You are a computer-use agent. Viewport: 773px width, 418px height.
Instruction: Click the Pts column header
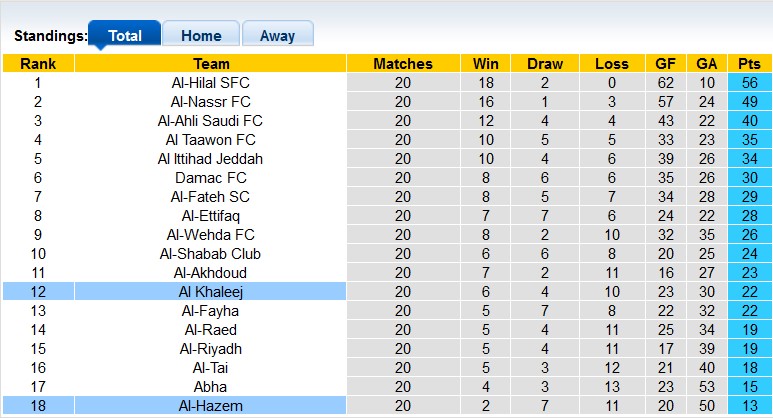click(x=749, y=64)
